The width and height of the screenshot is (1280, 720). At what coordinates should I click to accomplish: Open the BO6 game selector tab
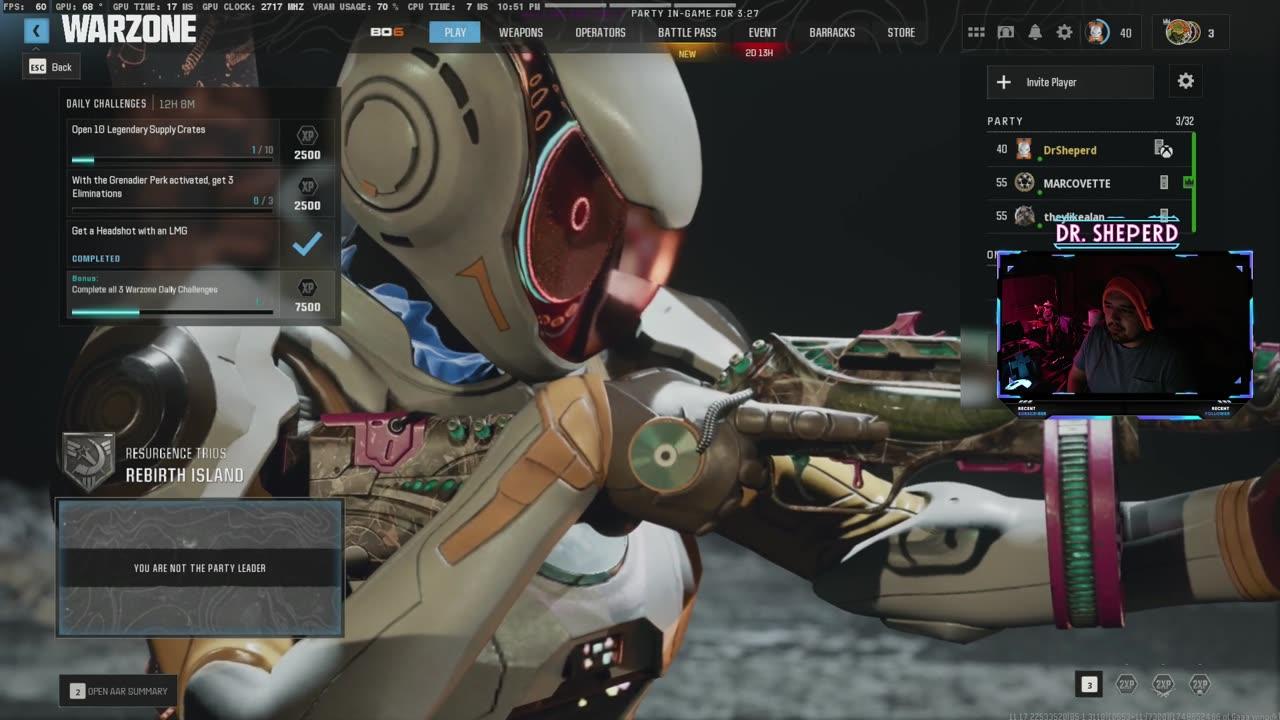tap(387, 32)
